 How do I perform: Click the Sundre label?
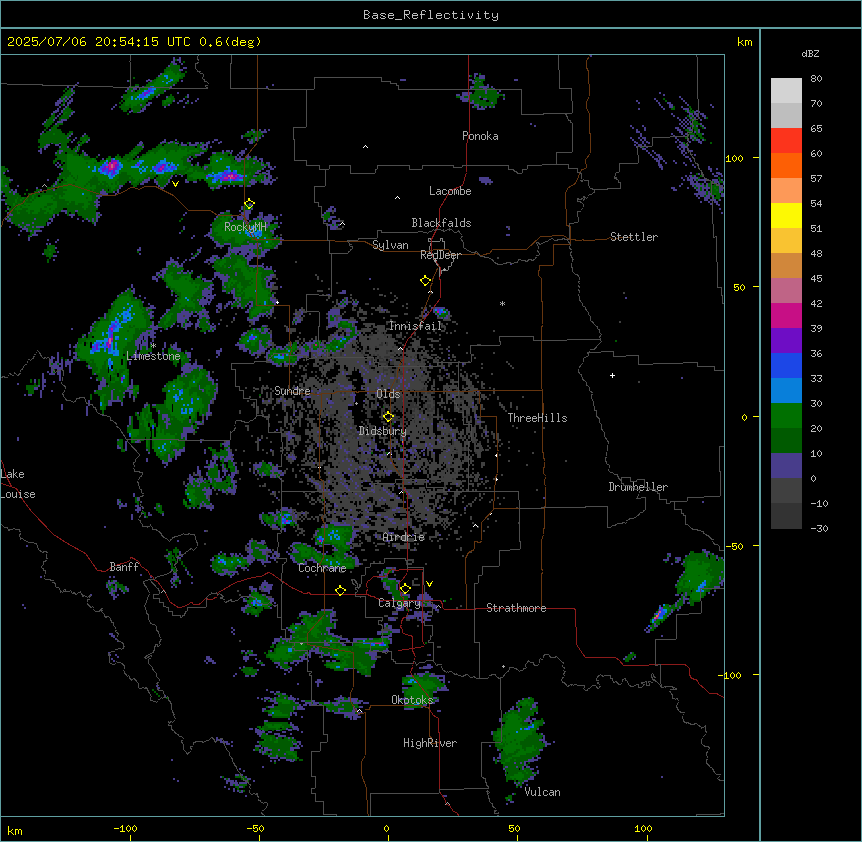(292, 391)
